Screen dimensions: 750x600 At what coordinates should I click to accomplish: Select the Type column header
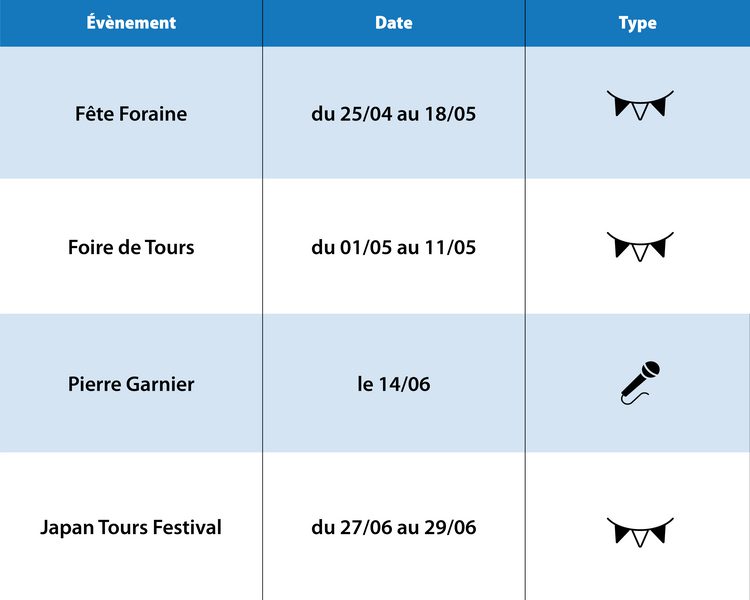click(638, 23)
